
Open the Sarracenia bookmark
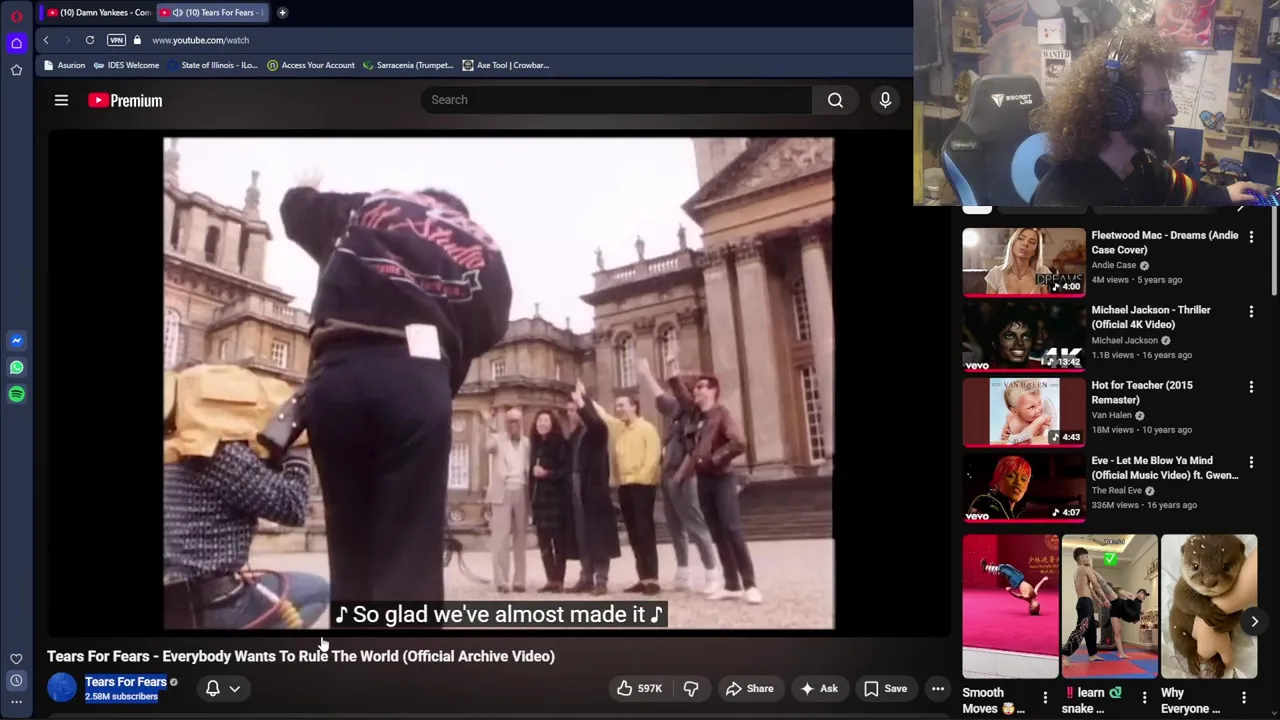pyautogui.click(x=408, y=65)
